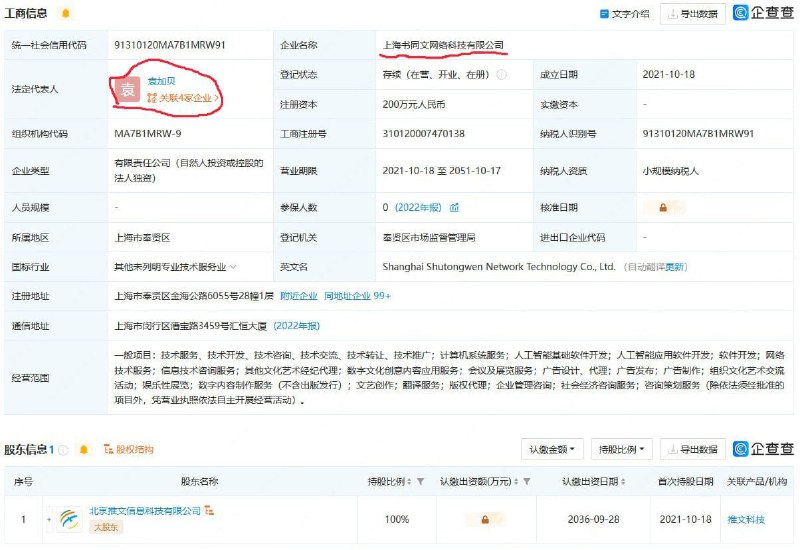This screenshot has height=550, width=800.
Task: Click registration authority 奉贤区市场监督管理局
Action: (429, 237)
